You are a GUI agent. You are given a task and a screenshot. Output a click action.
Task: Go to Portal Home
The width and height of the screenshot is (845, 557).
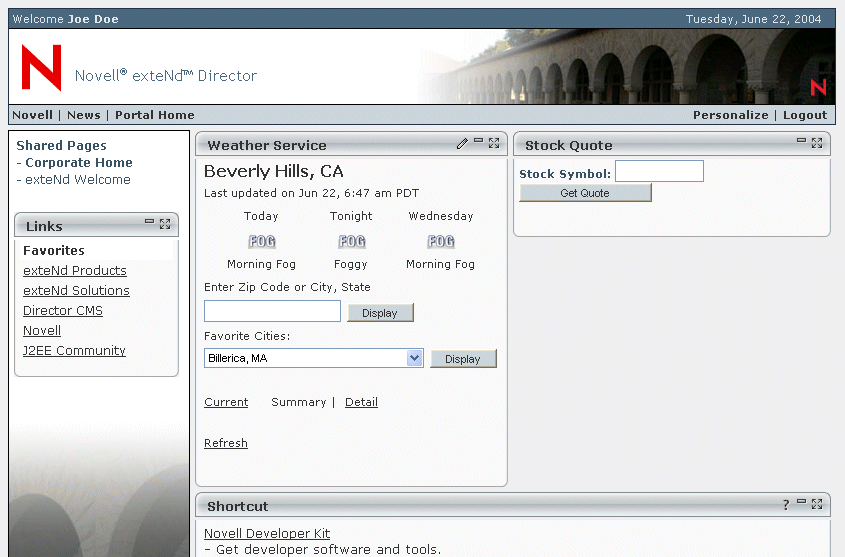tap(155, 115)
